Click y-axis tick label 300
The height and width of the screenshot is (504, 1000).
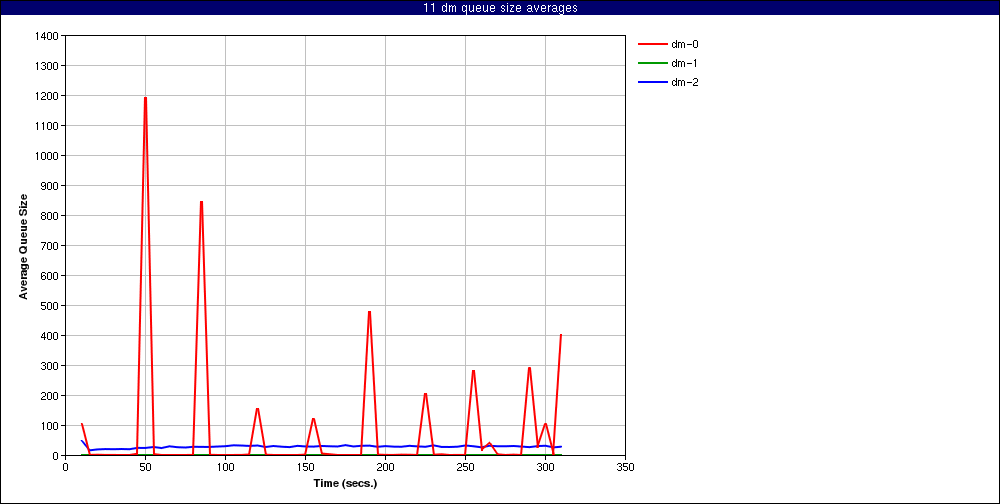(x=50, y=366)
